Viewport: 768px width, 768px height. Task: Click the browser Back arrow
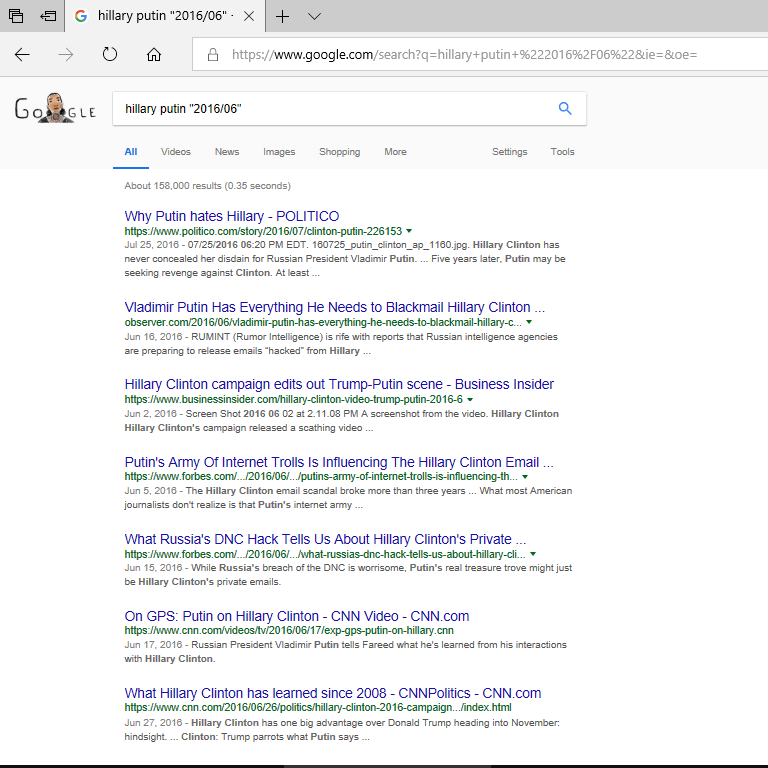22,54
